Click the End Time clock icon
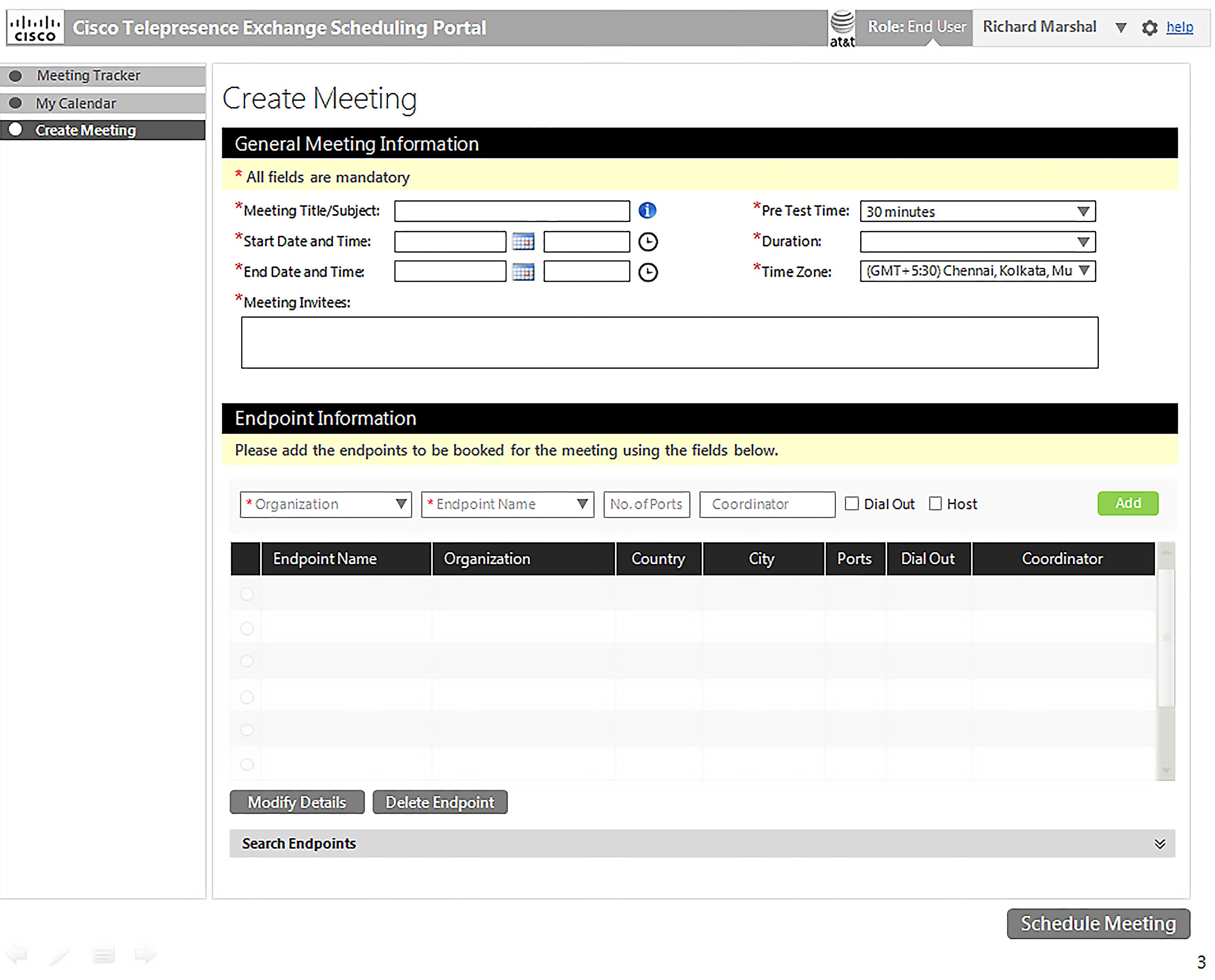Screen dimensions: 1215x980 [648, 273]
